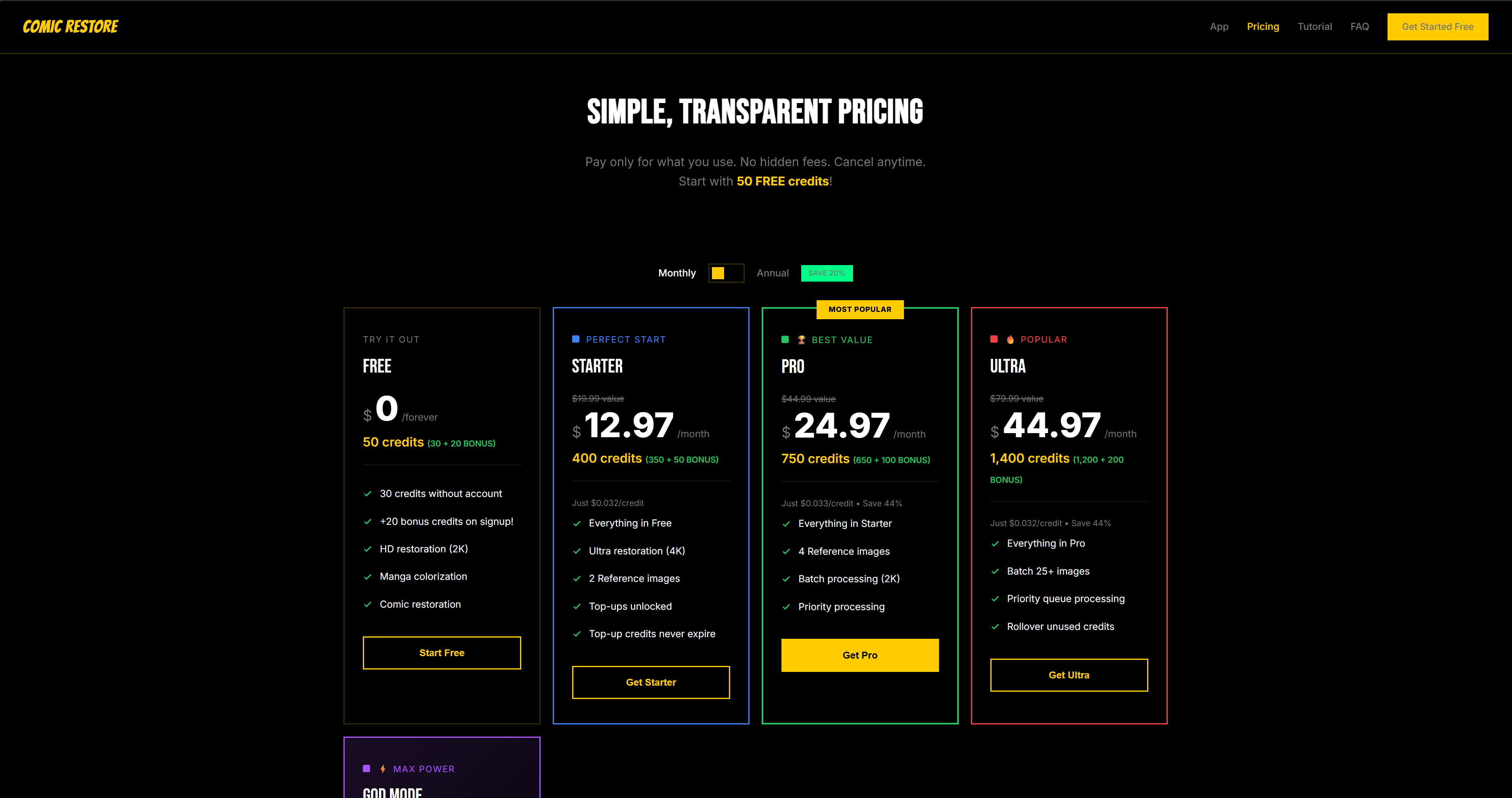The width and height of the screenshot is (1512, 798).
Task: Select the Annual billing label
Action: point(773,273)
